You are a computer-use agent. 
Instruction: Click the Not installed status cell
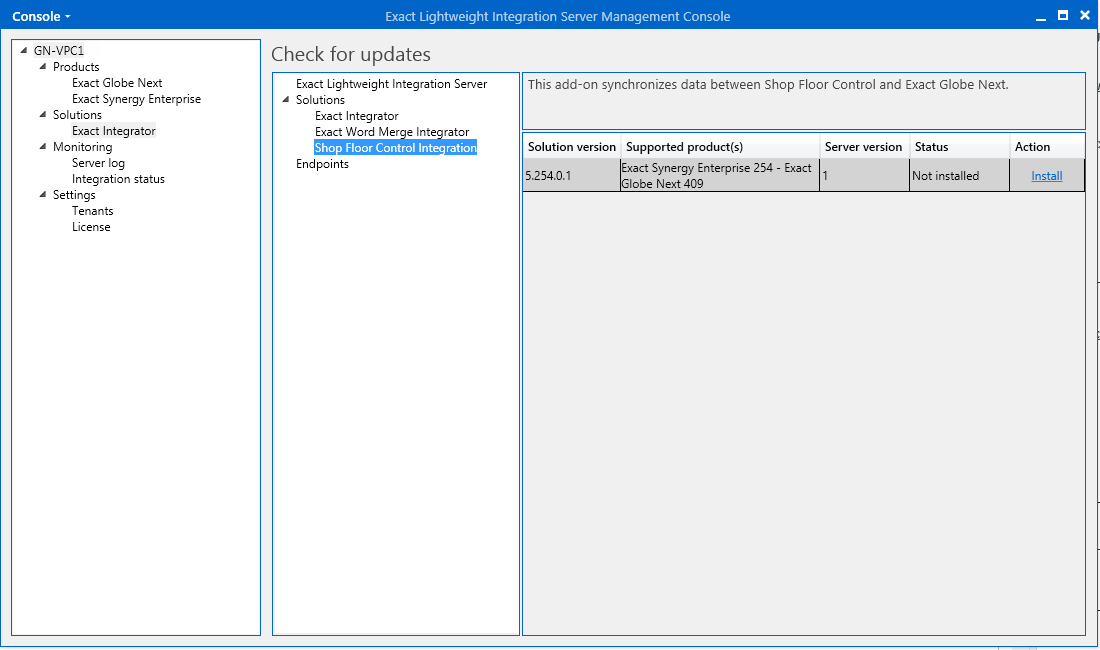pyautogui.click(x=960, y=175)
